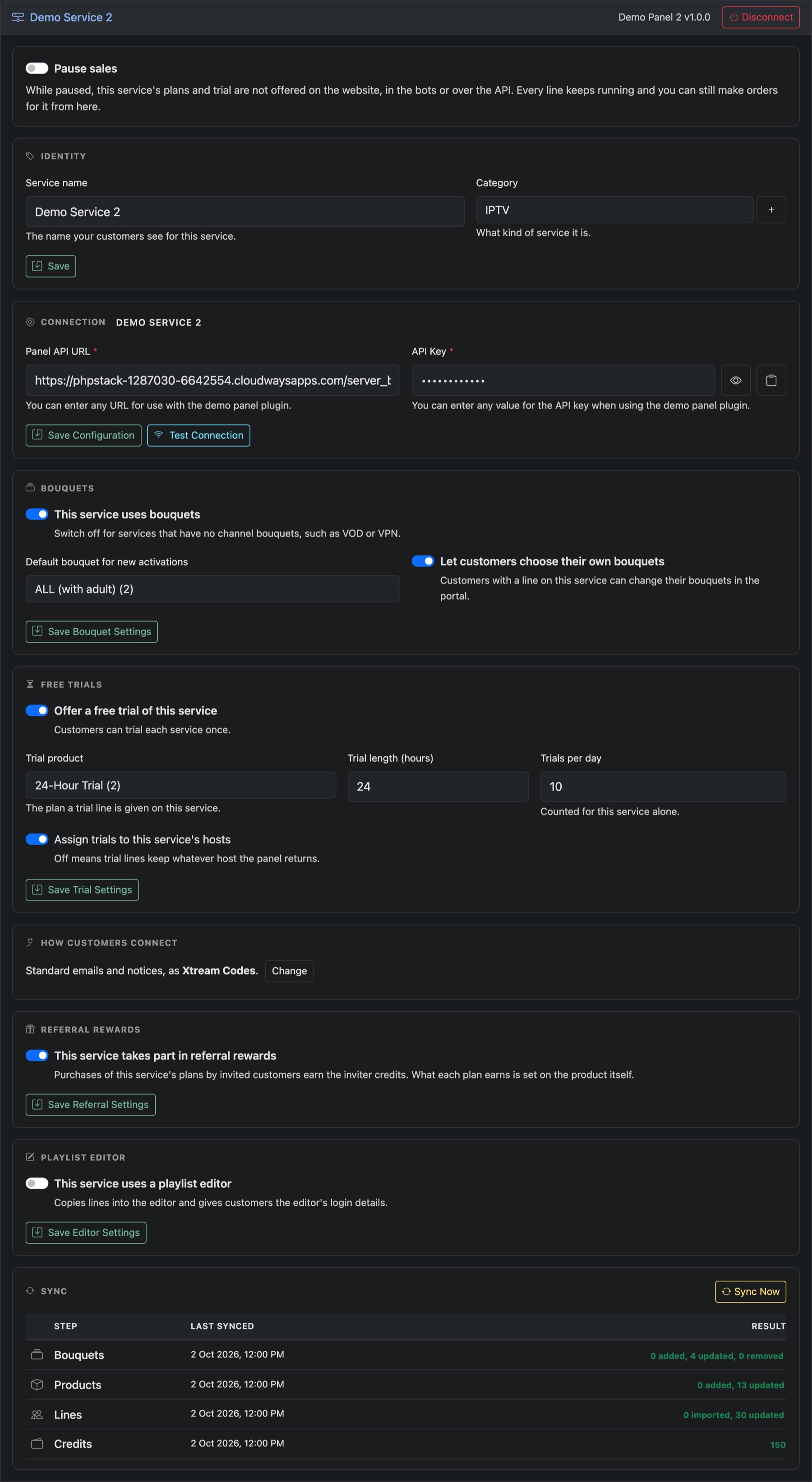This screenshot has height=1482, width=812.
Task: Open the Default bouquet for new activations dropdown
Action: point(213,589)
